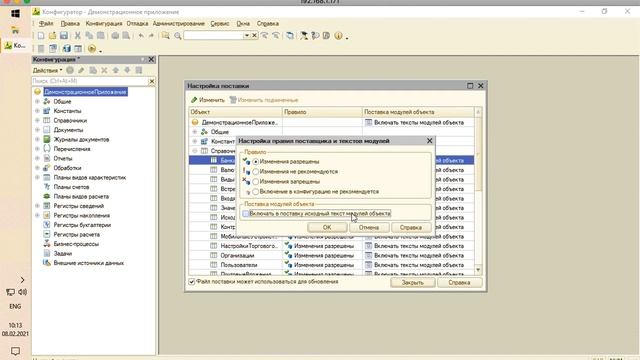Click the New document toolbar icon
The width and height of the screenshot is (640, 360).
pyautogui.click(x=41, y=36)
